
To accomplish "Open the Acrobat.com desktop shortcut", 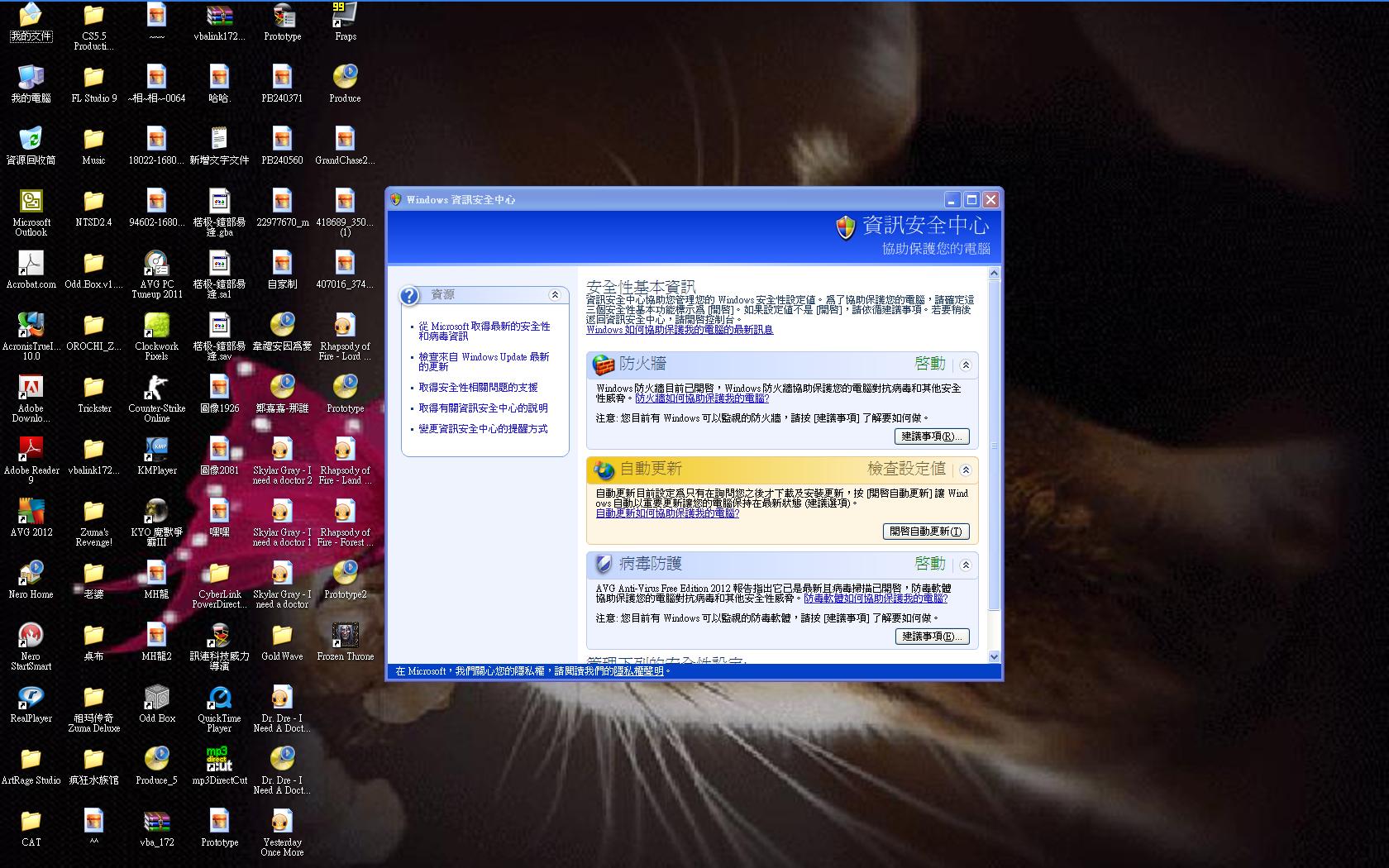I will [x=31, y=269].
